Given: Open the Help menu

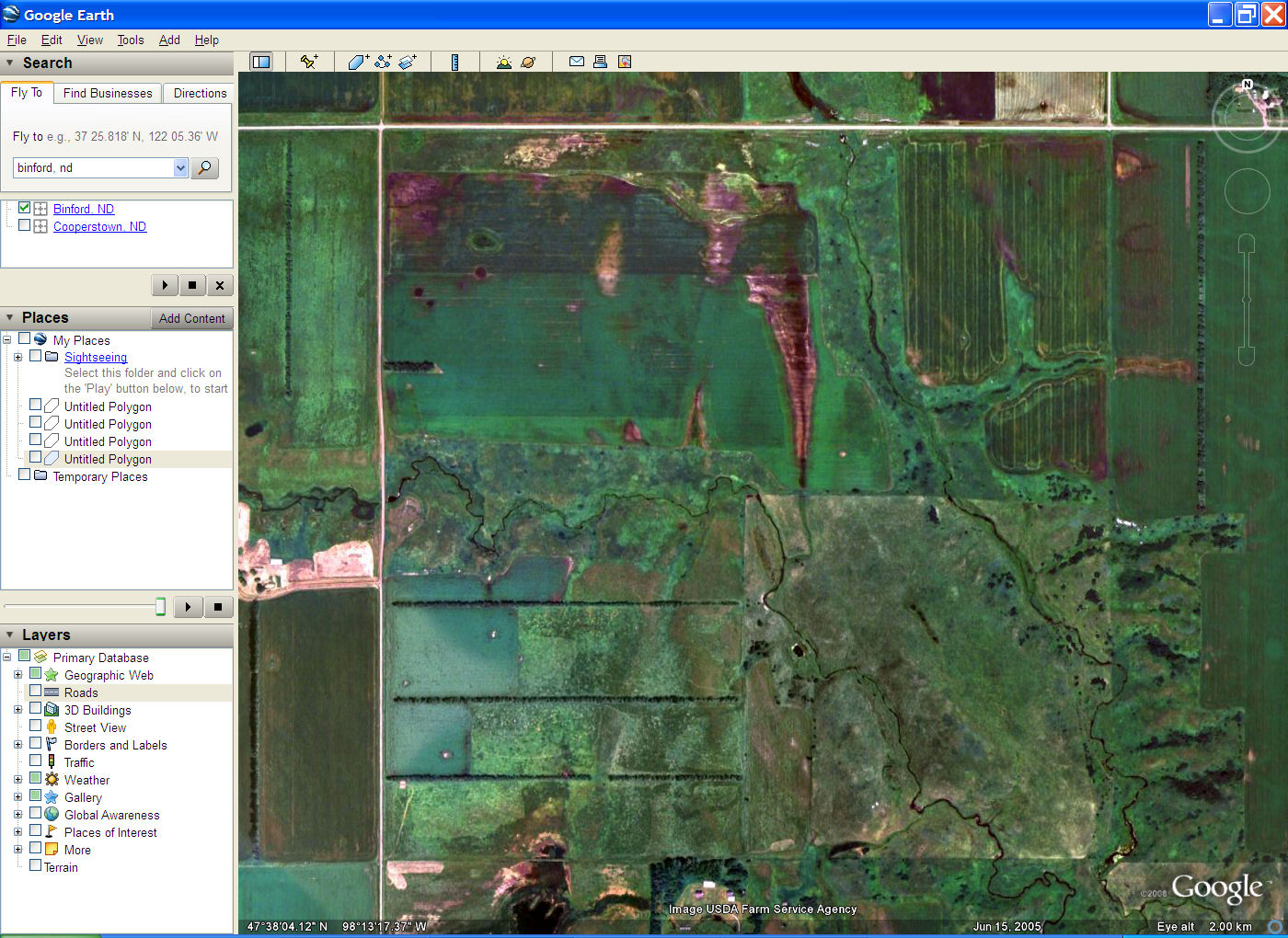Looking at the screenshot, I should pos(207,40).
